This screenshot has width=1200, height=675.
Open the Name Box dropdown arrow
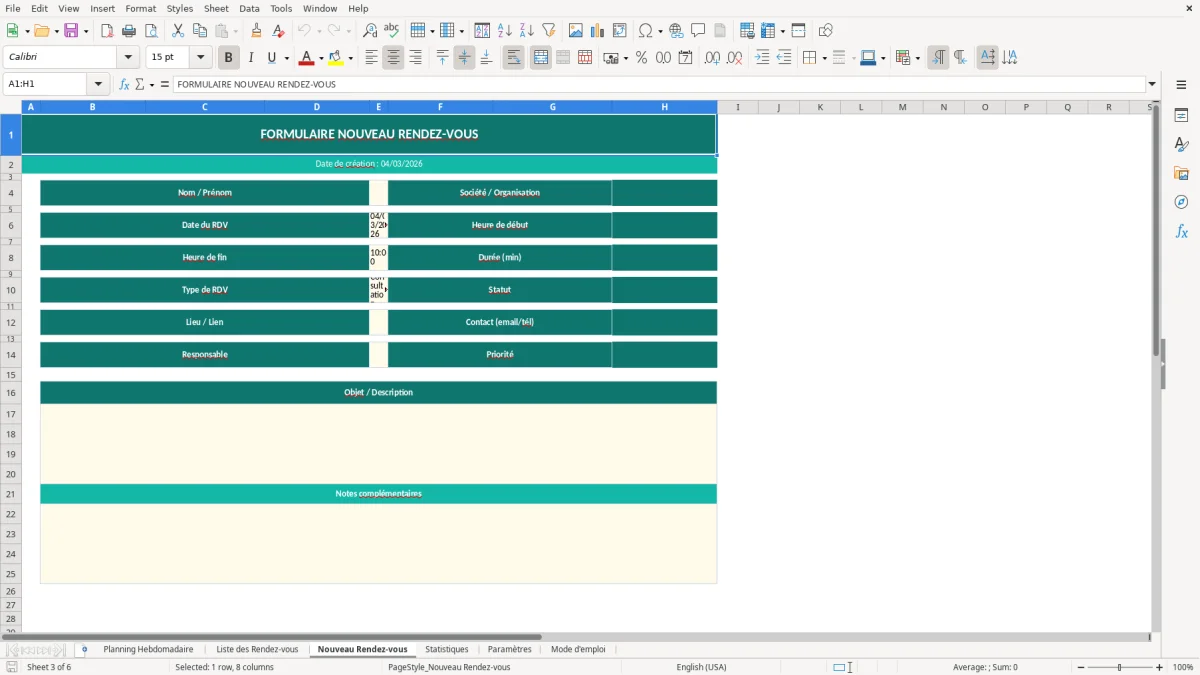click(x=98, y=84)
